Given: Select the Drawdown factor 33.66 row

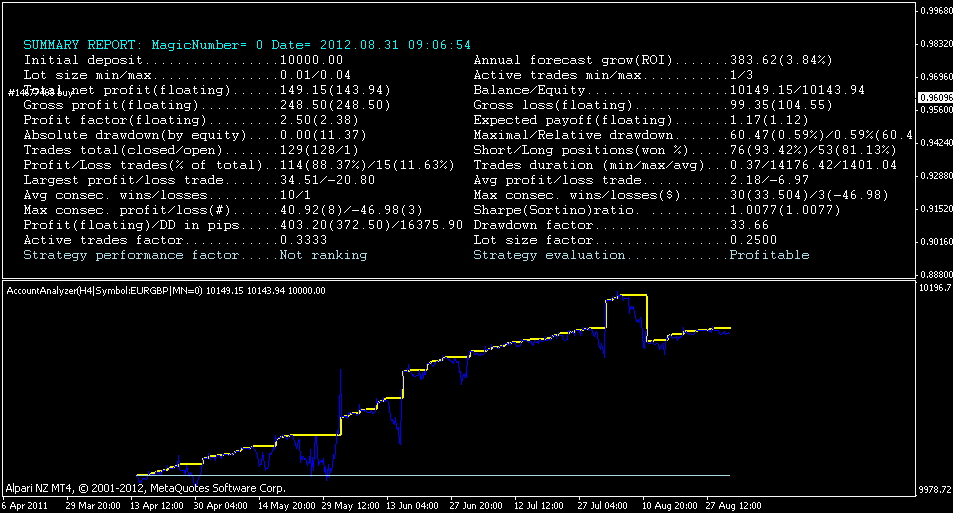Looking at the screenshot, I should 621,225.
